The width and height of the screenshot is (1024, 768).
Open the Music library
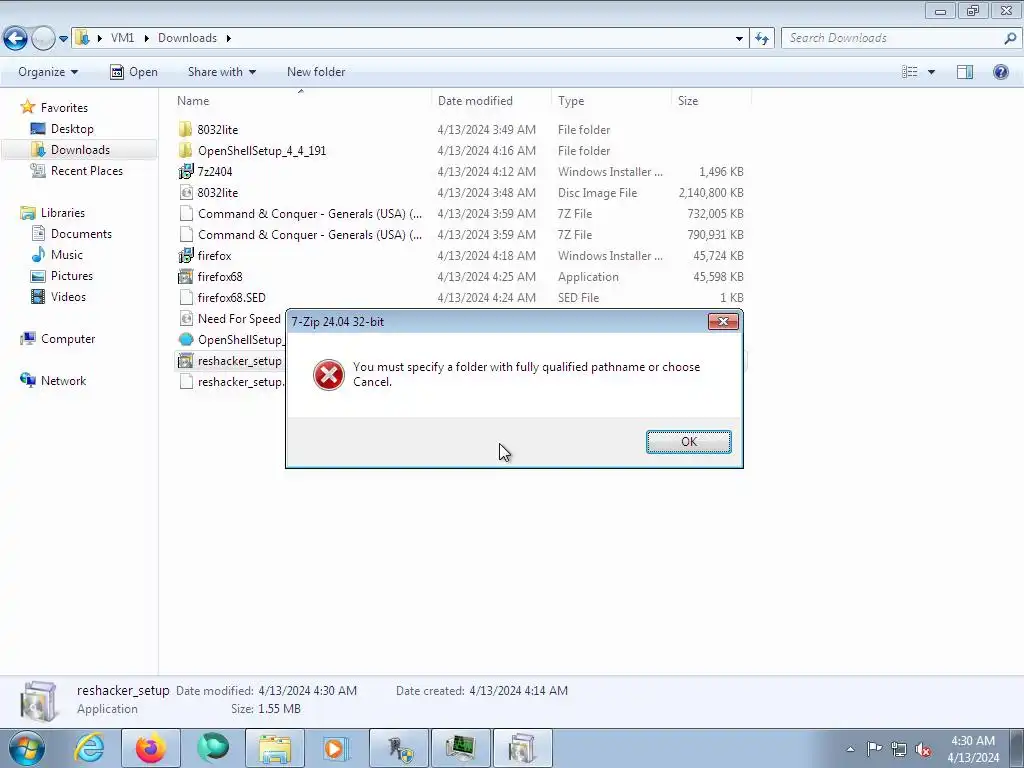[67, 255]
